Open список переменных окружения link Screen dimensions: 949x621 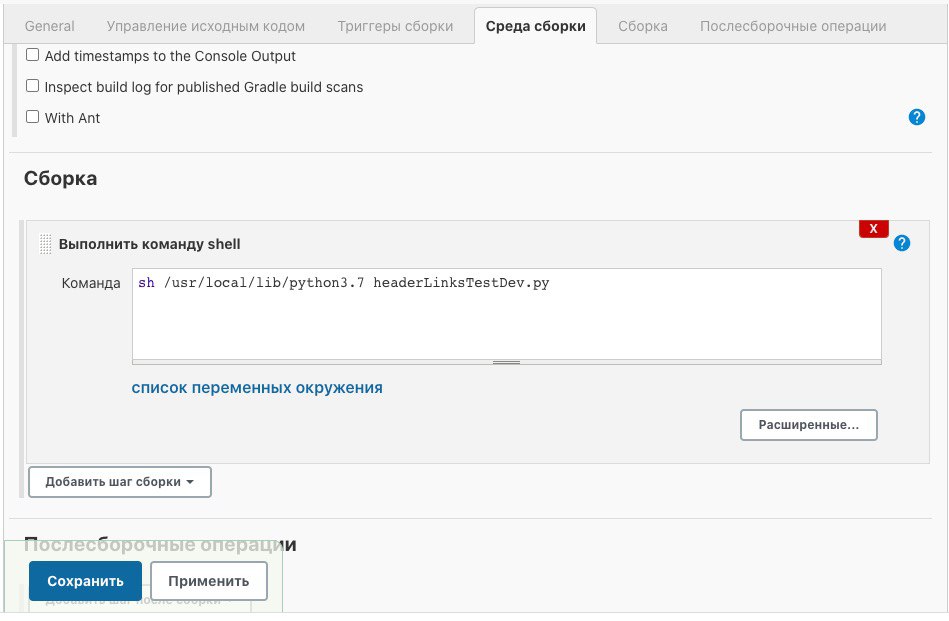click(257, 388)
